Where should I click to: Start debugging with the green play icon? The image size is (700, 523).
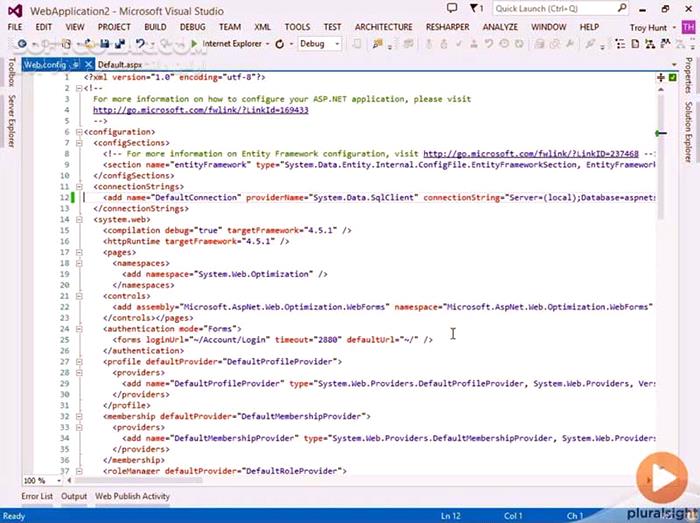click(194, 44)
